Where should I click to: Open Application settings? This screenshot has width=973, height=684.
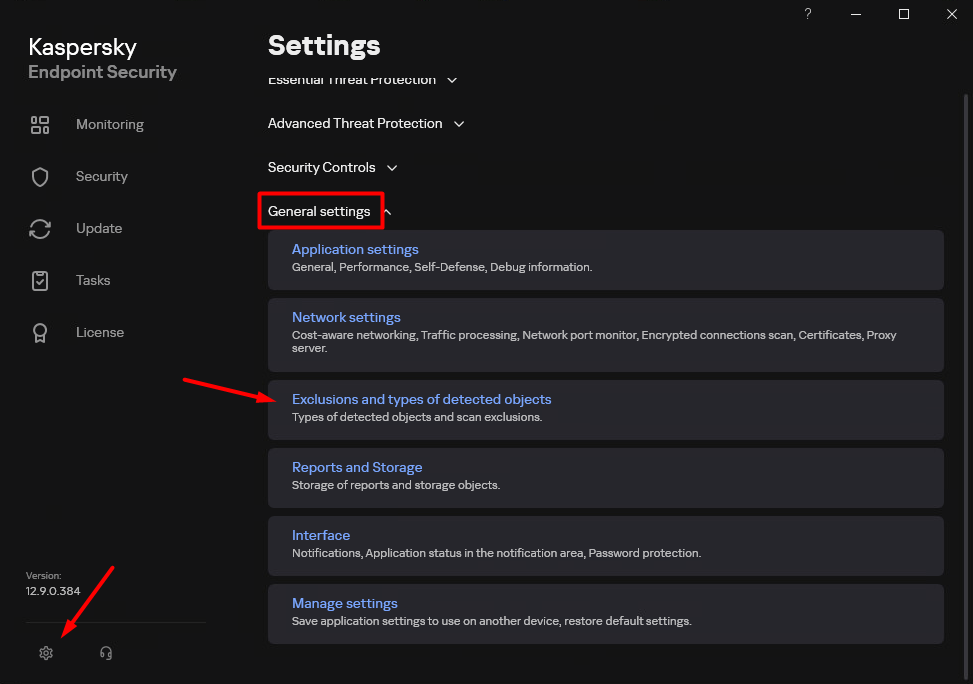pyautogui.click(x=355, y=249)
